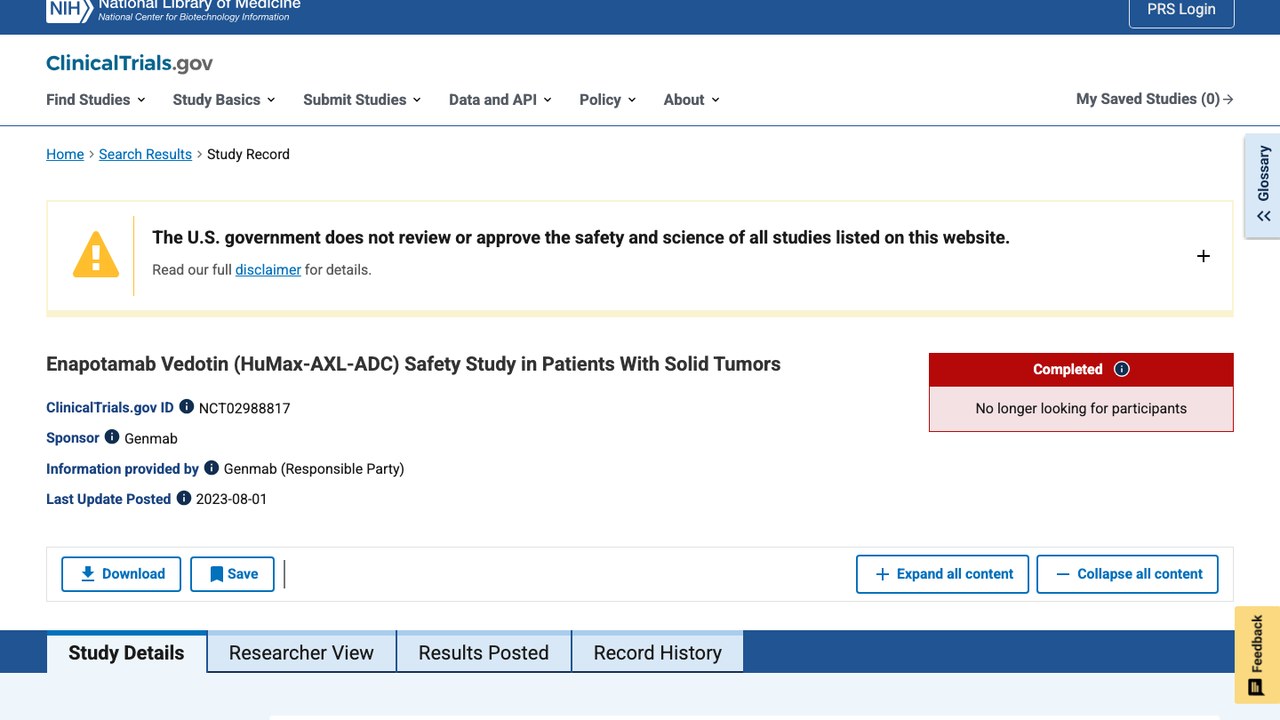
Task: Download the study record
Action: [121, 574]
